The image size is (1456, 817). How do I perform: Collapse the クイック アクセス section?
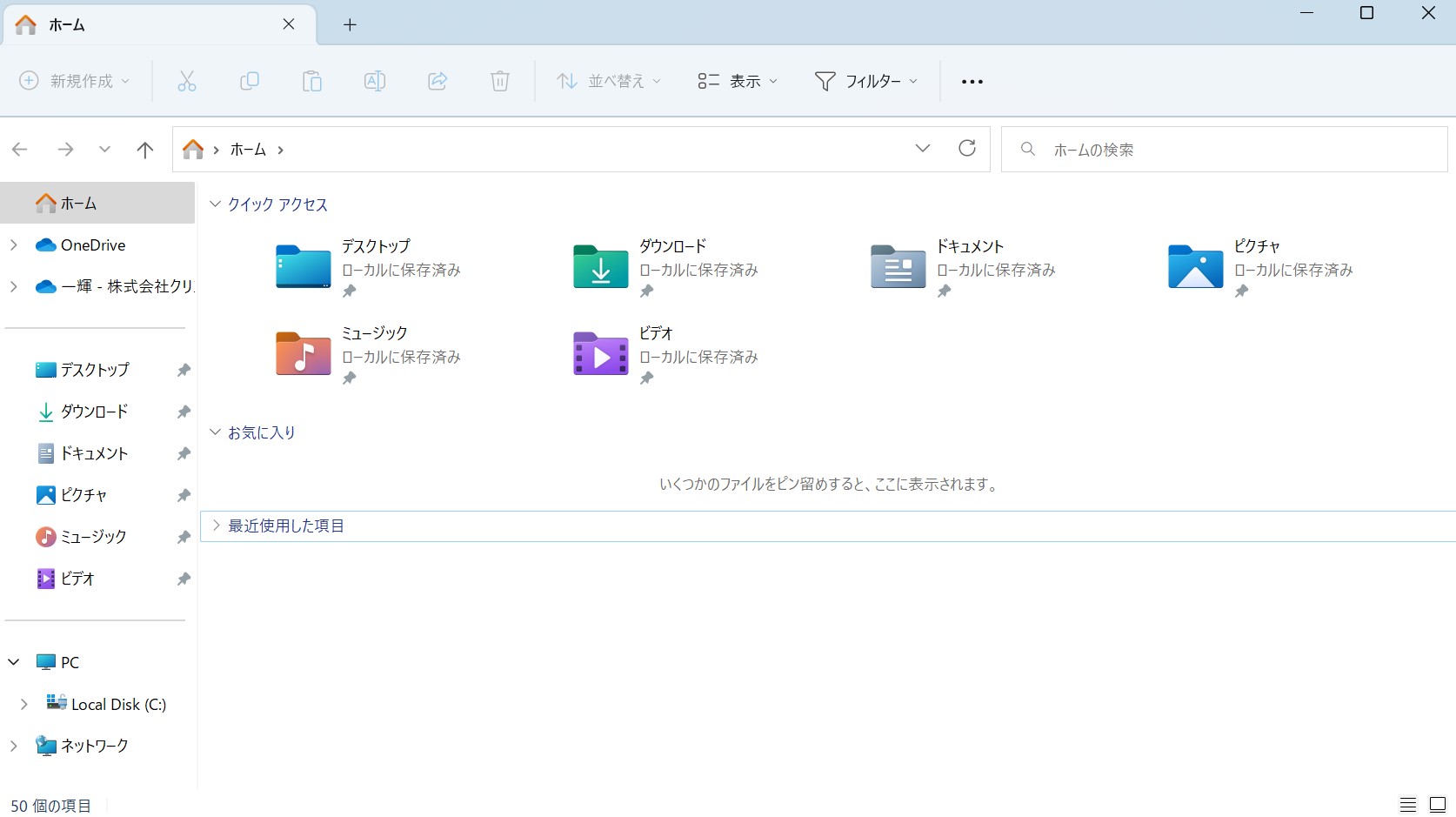[x=216, y=204]
